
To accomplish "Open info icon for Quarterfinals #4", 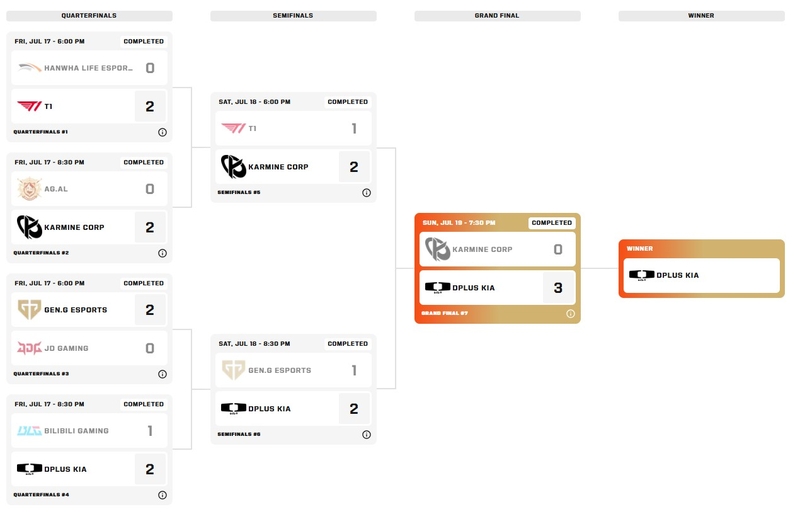I will click(162, 495).
